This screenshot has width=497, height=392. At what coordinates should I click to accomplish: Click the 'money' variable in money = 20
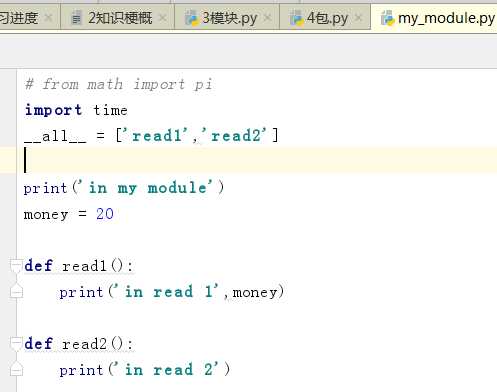pyautogui.click(x=46, y=214)
